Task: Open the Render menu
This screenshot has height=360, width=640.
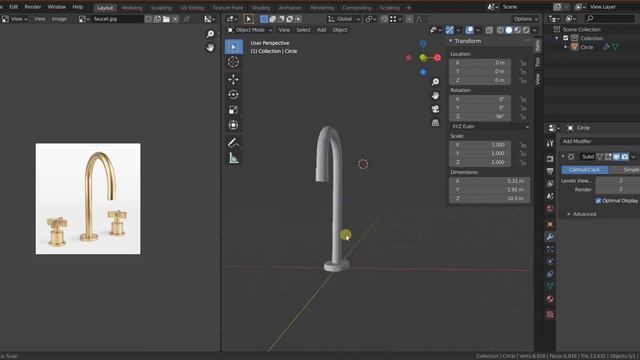Action: (33, 7)
